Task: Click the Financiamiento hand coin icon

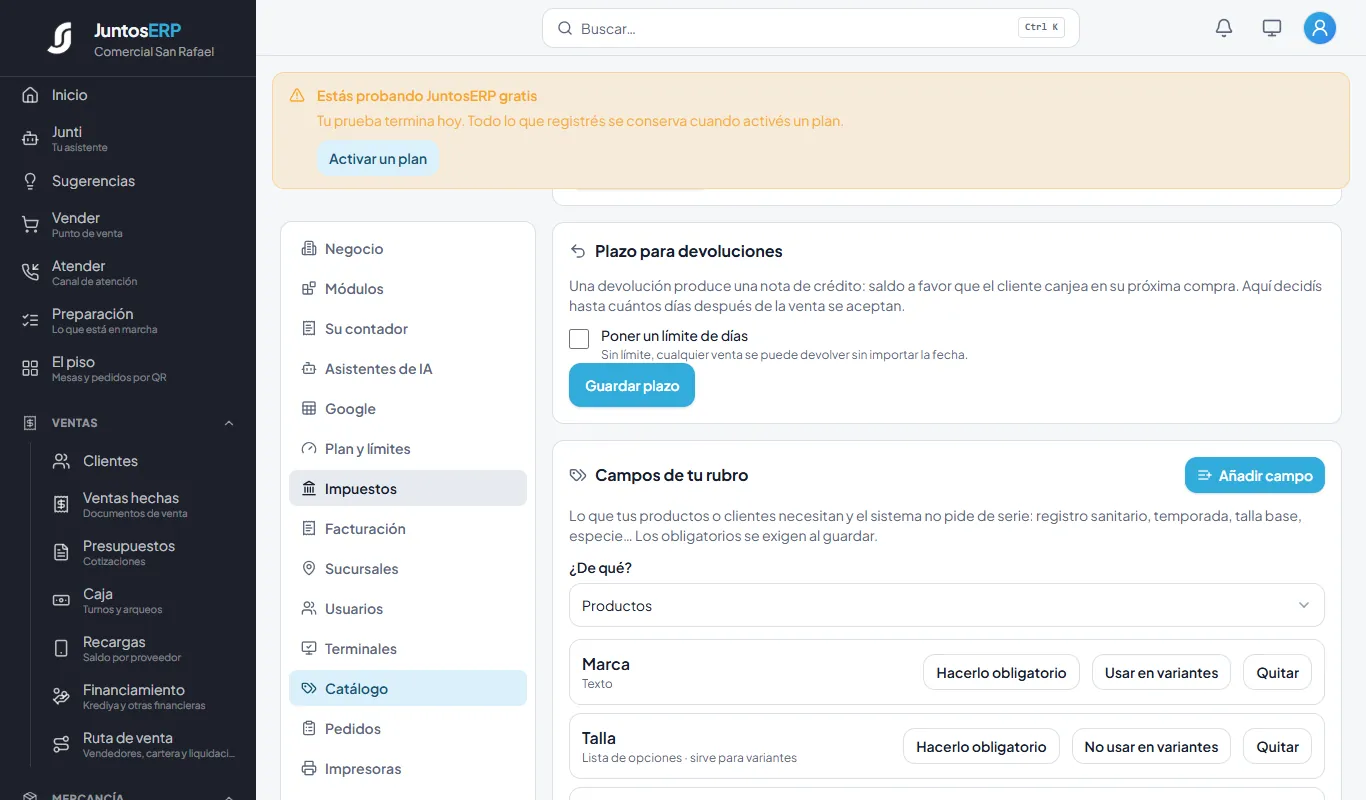Action: click(61, 696)
